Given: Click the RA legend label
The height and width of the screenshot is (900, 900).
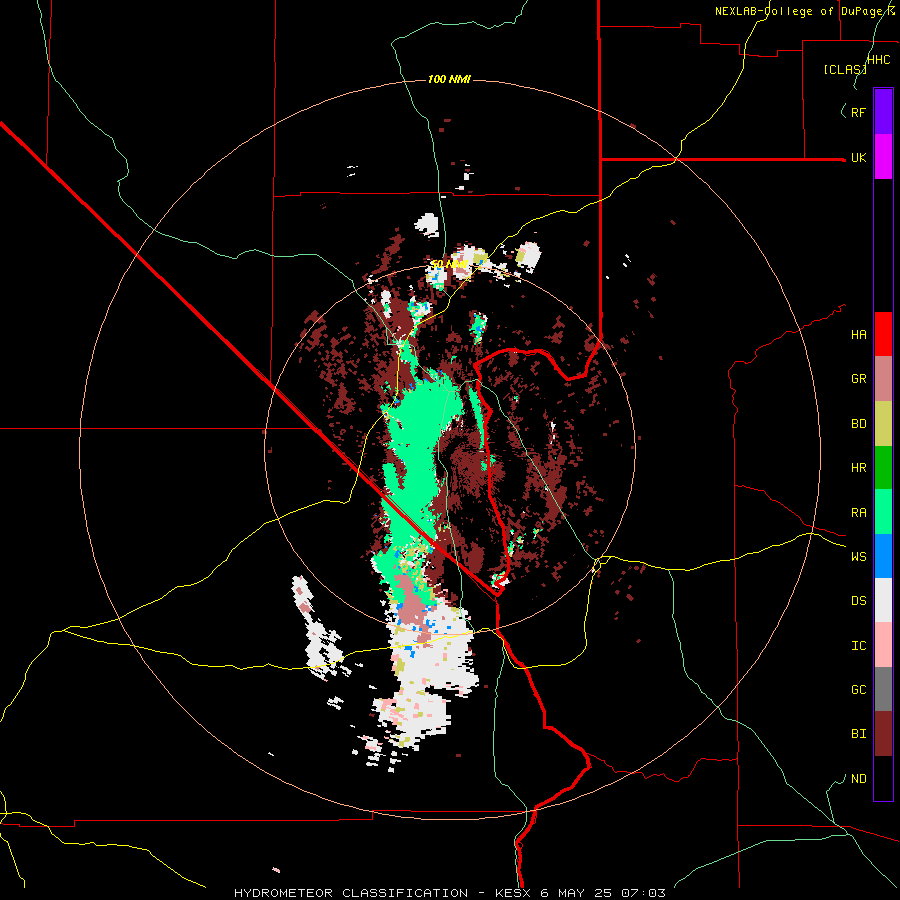Looking at the screenshot, I should (x=859, y=512).
